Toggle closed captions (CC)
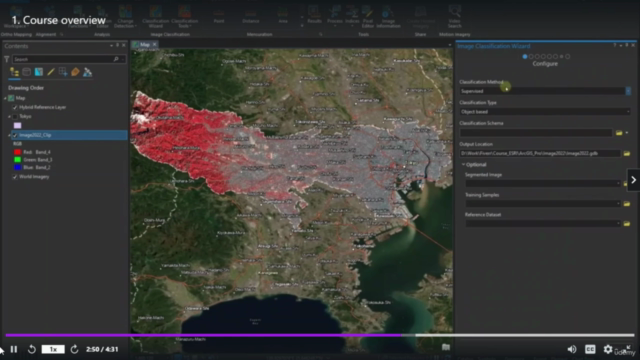The width and height of the screenshot is (640, 360). (x=590, y=349)
